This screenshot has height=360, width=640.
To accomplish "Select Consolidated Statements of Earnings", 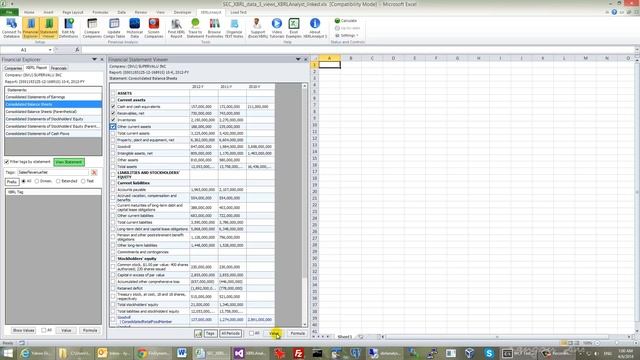I will tap(53, 97).
